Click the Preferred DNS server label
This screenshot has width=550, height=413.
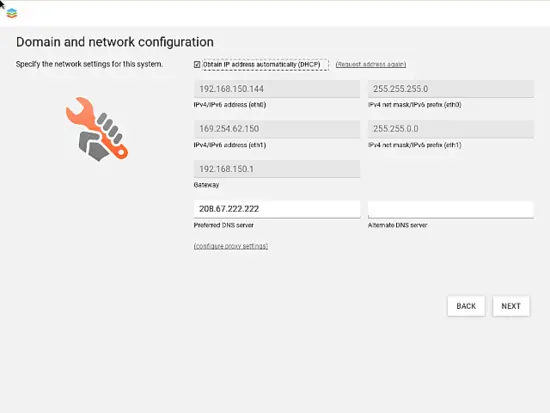pos(223,225)
